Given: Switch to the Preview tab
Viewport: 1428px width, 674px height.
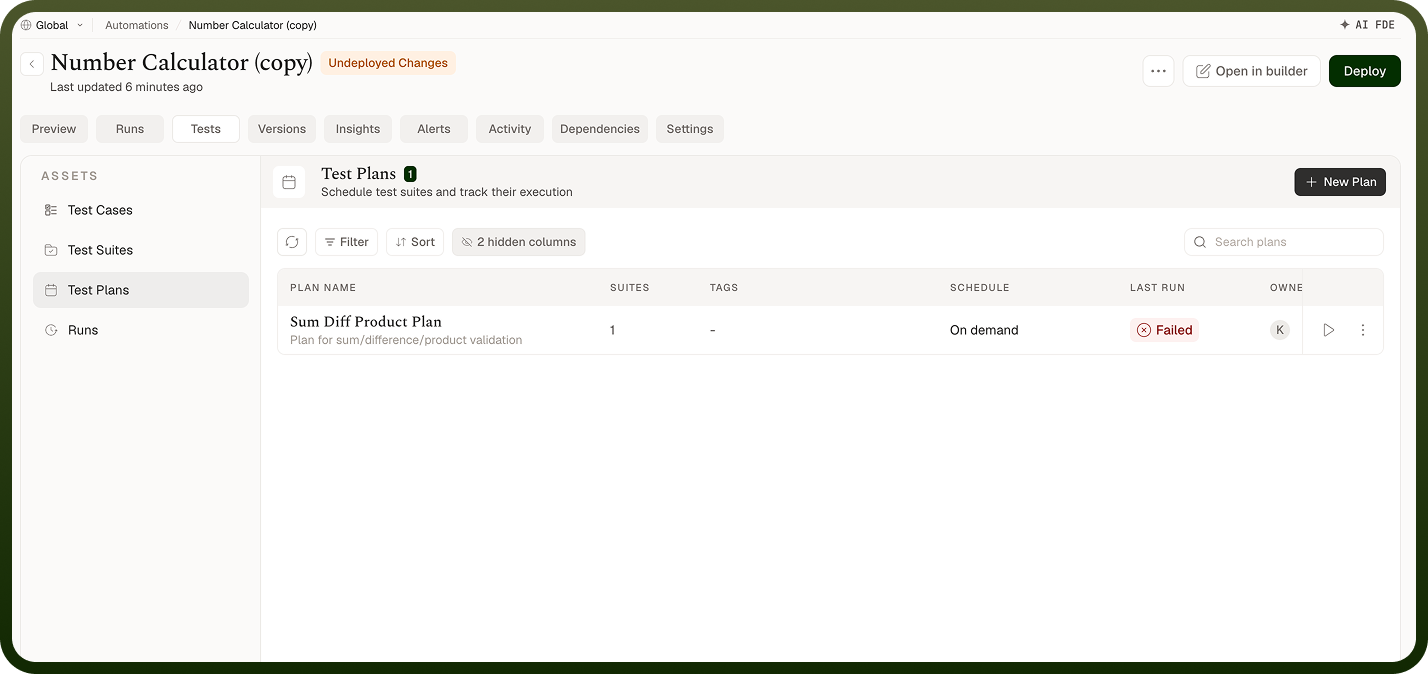Looking at the screenshot, I should 54,129.
